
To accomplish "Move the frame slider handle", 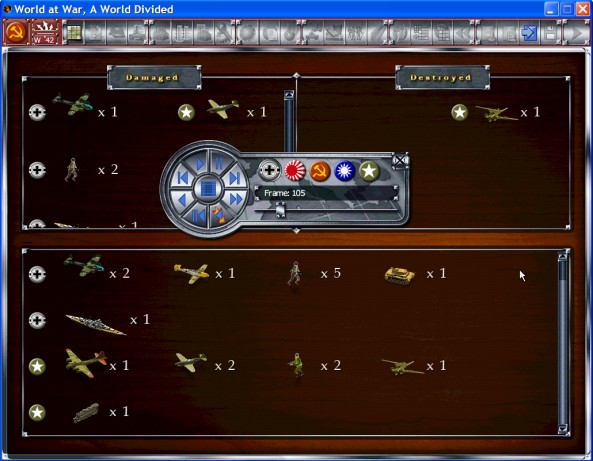I will (280, 210).
